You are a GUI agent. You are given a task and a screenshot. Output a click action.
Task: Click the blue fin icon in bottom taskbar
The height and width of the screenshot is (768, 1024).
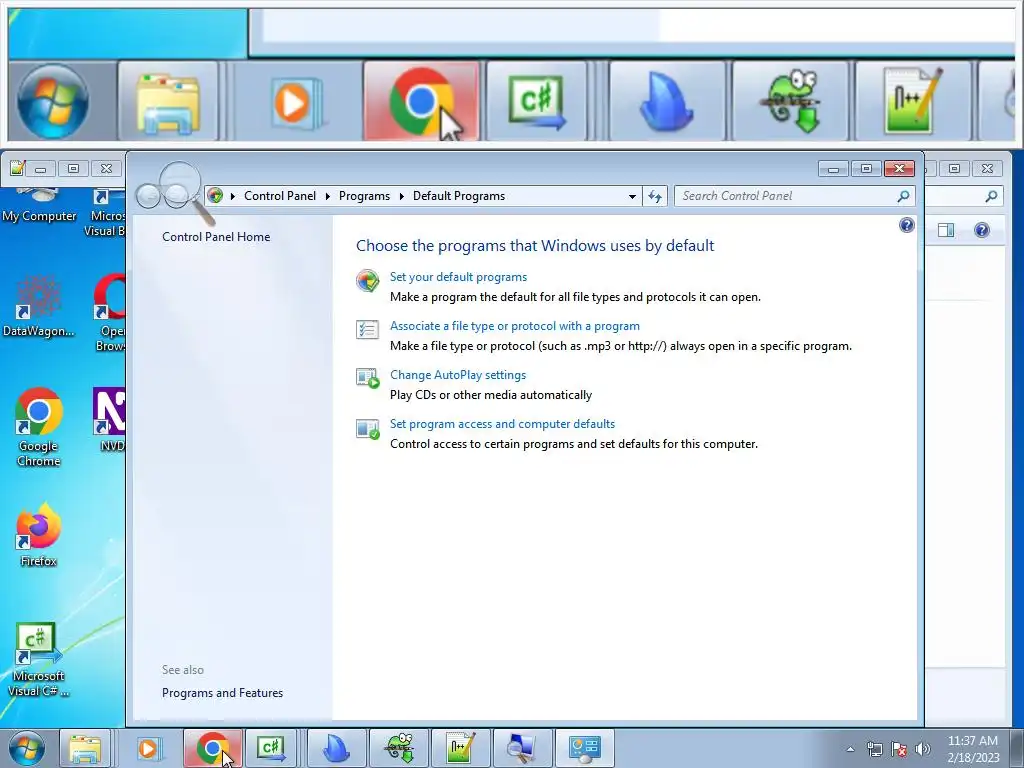(336, 748)
